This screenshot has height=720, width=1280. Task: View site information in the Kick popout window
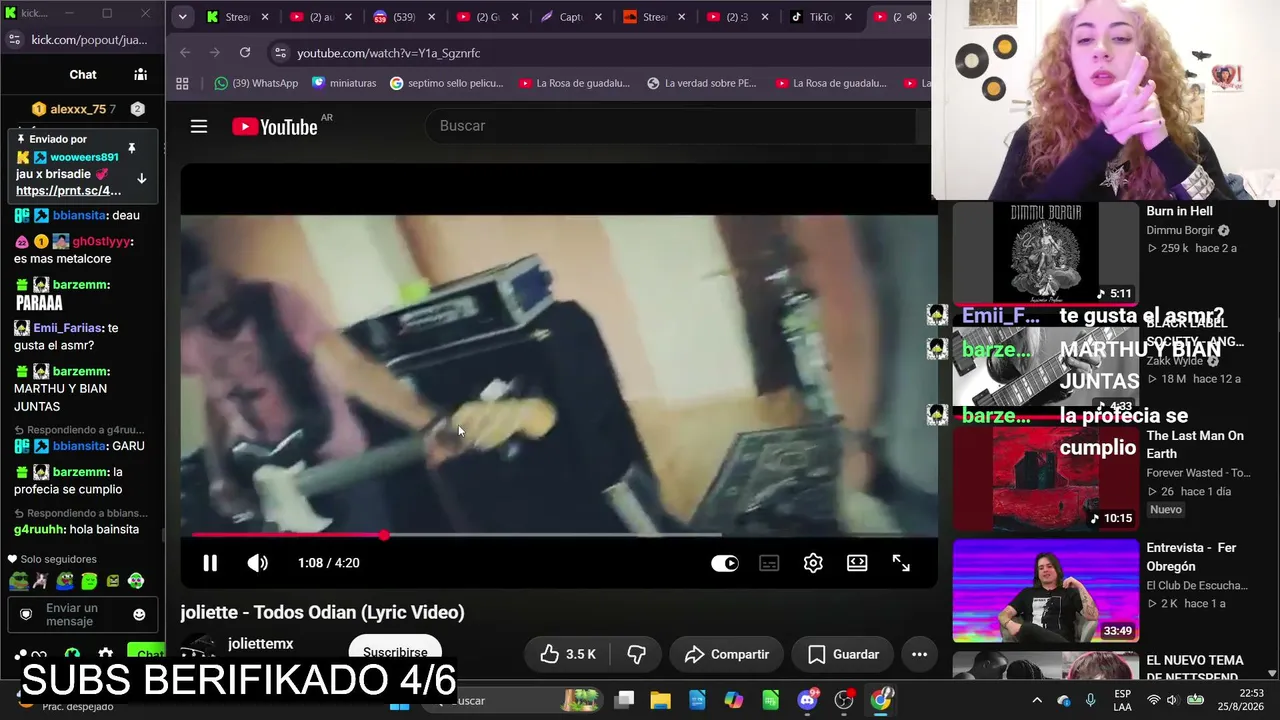pos(14,39)
